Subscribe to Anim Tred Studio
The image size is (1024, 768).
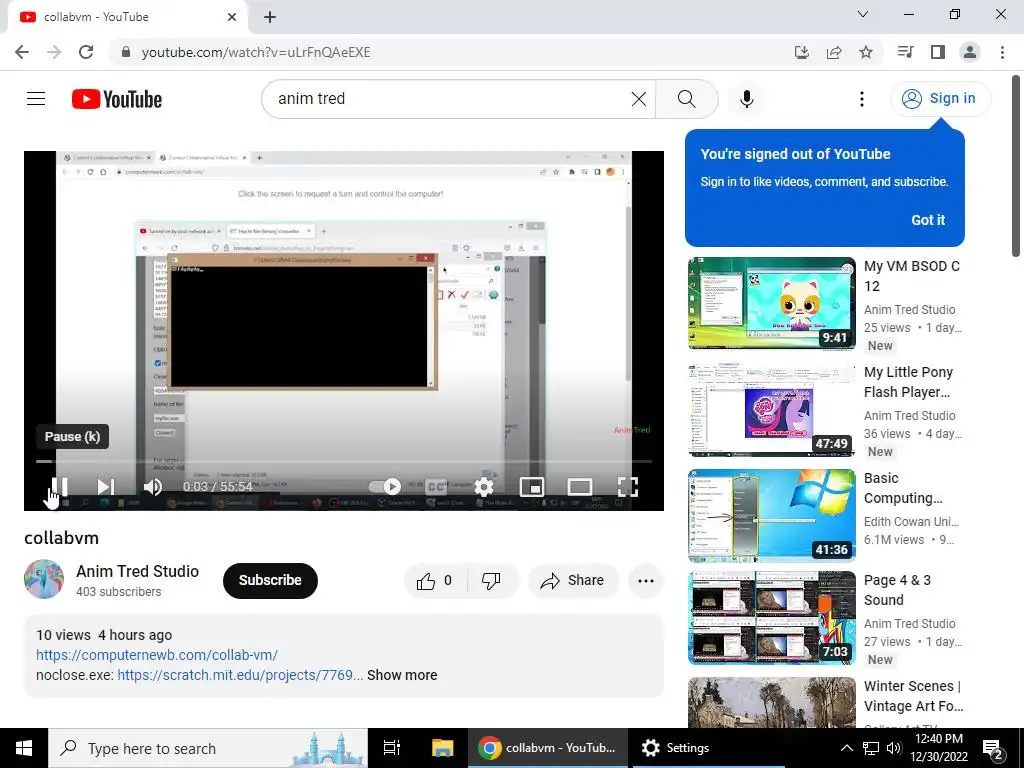(x=270, y=581)
